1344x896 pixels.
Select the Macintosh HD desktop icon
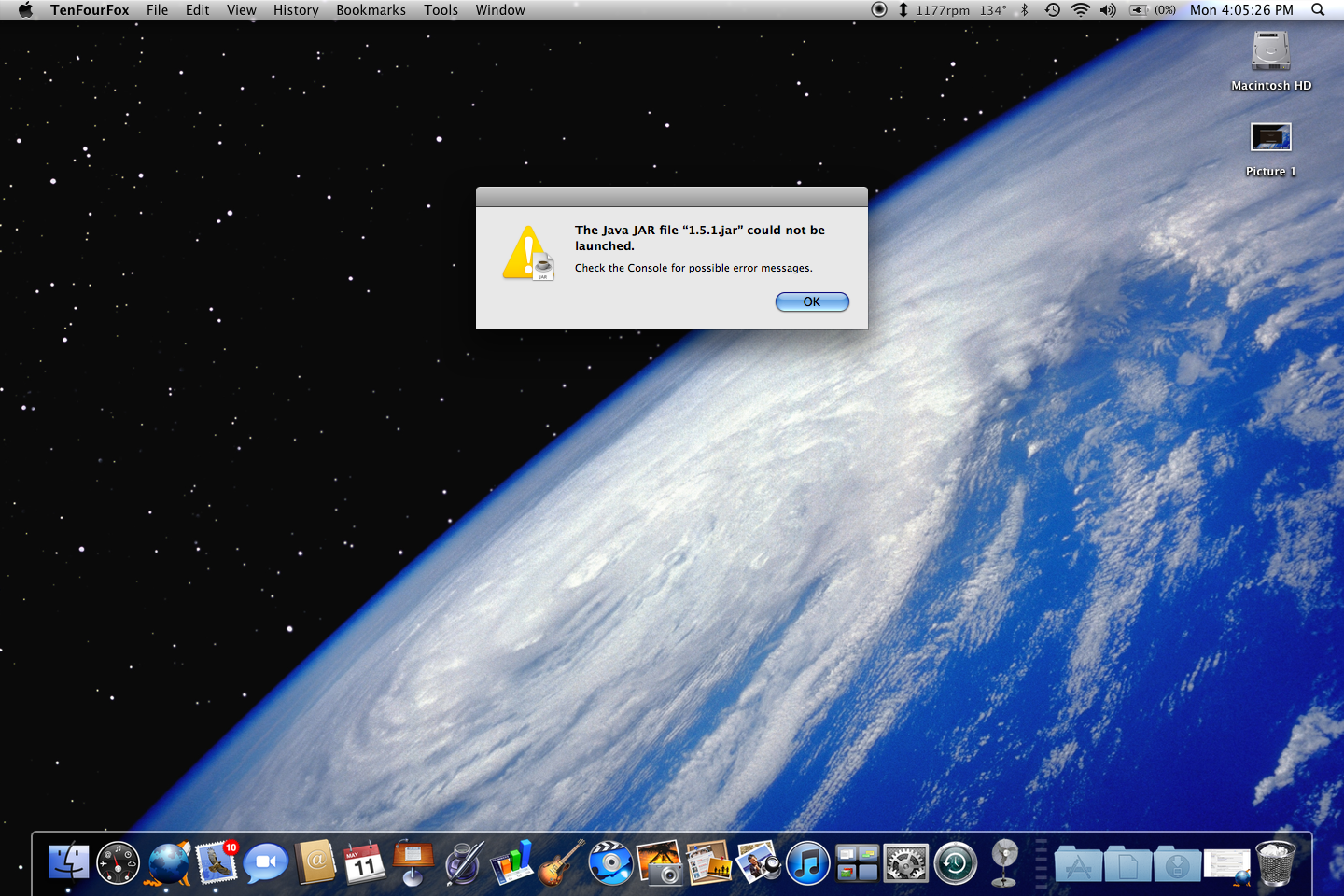pos(1271,62)
